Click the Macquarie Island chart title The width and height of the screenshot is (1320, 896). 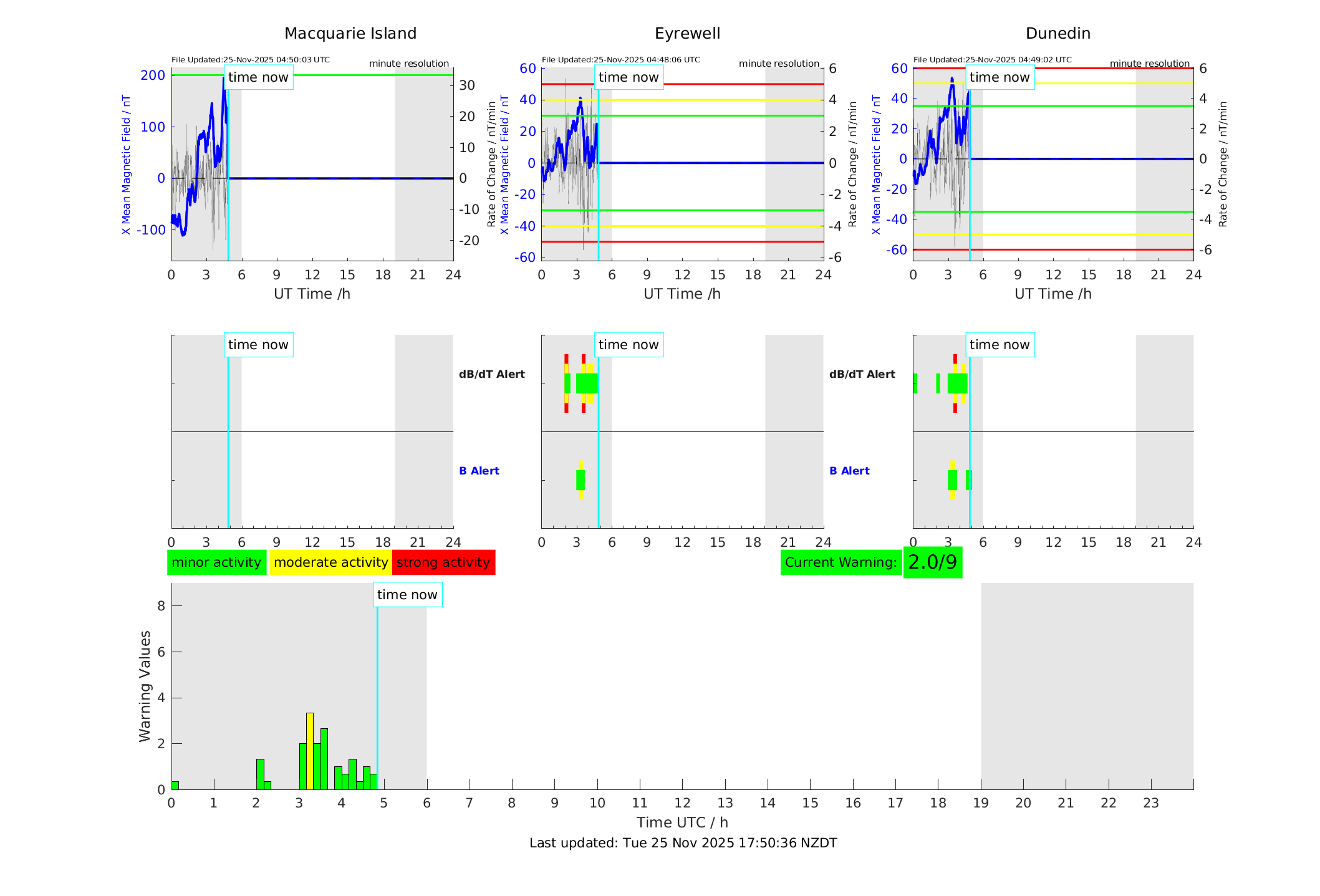point(350,34)
